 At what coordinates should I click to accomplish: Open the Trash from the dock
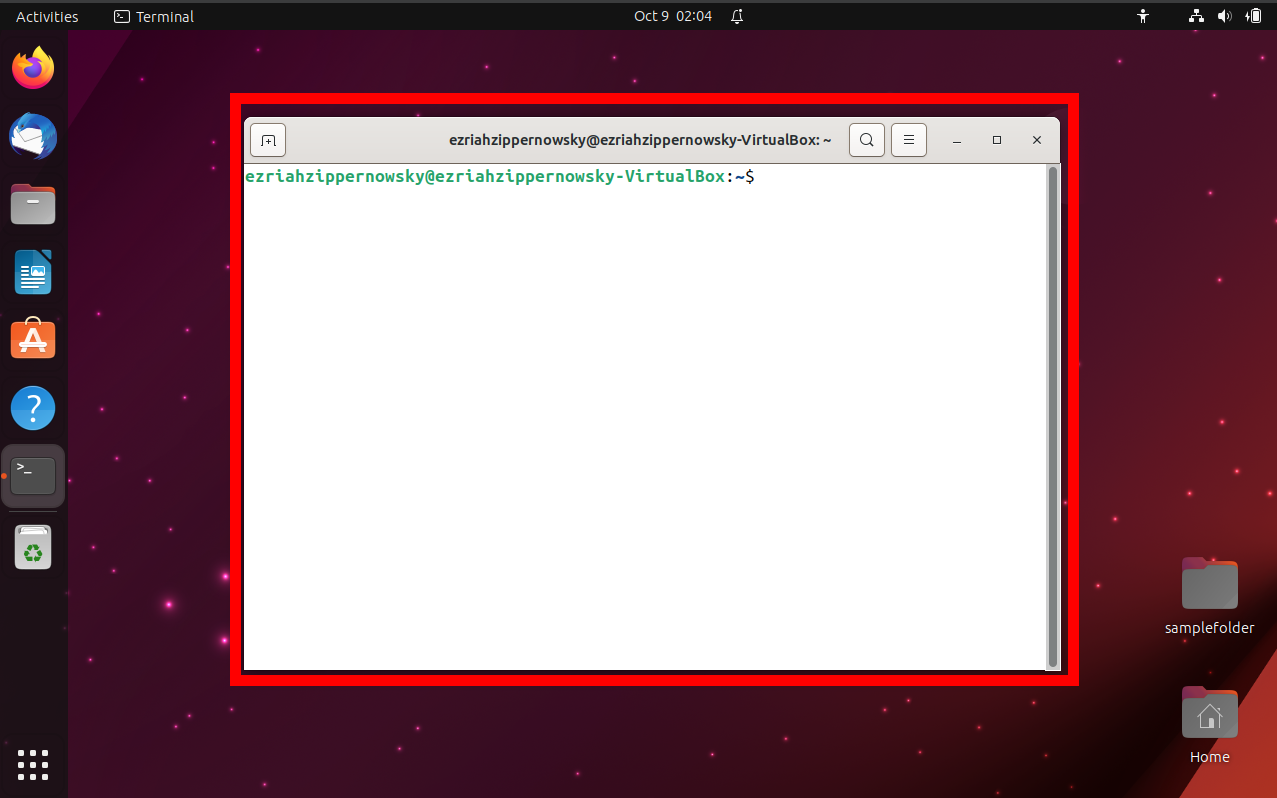click(x=33, y=546)
